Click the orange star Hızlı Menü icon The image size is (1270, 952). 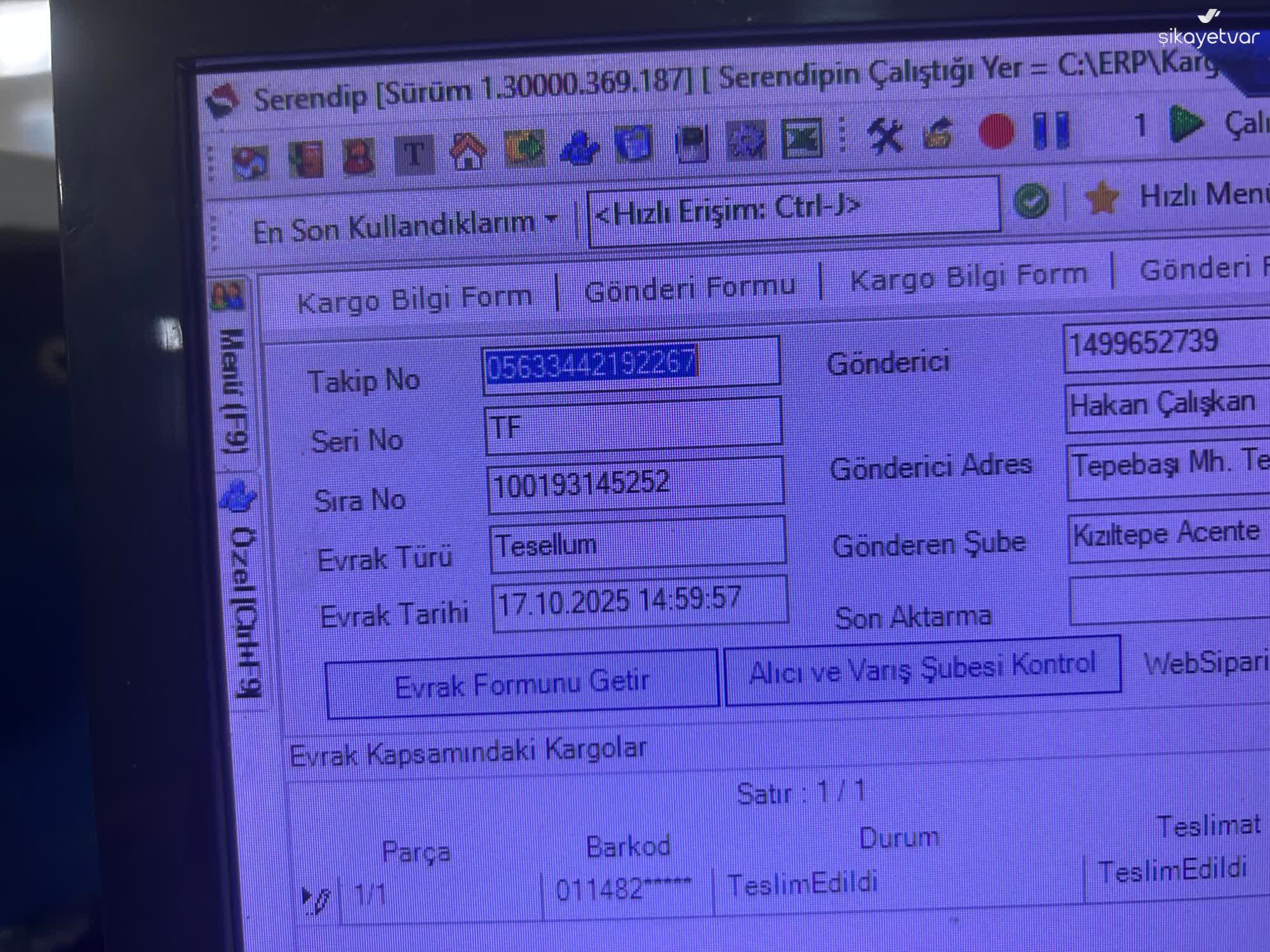pos(1102,197)
